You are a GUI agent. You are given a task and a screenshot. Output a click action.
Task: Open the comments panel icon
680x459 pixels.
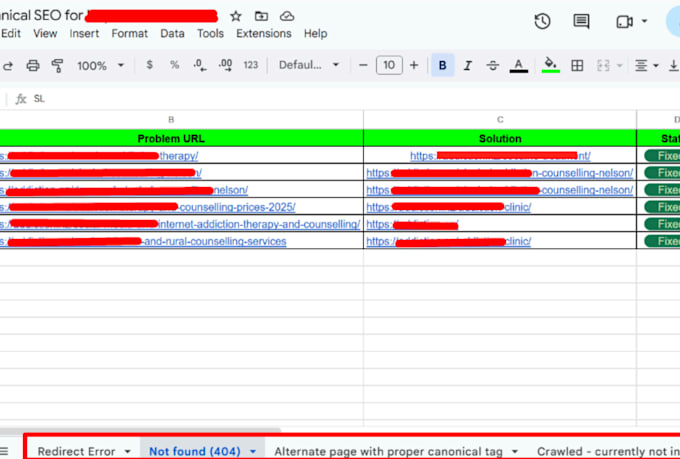pyautogui.click(x=581, y=21)
